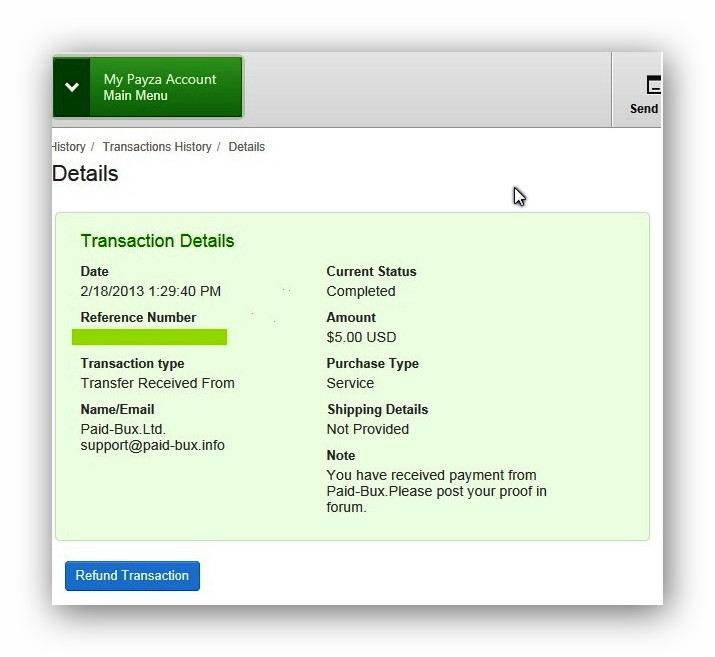The width and height of the screenshot is (715, 657).
Task: Select the Transaction Details heading
Action: (157, 241)
